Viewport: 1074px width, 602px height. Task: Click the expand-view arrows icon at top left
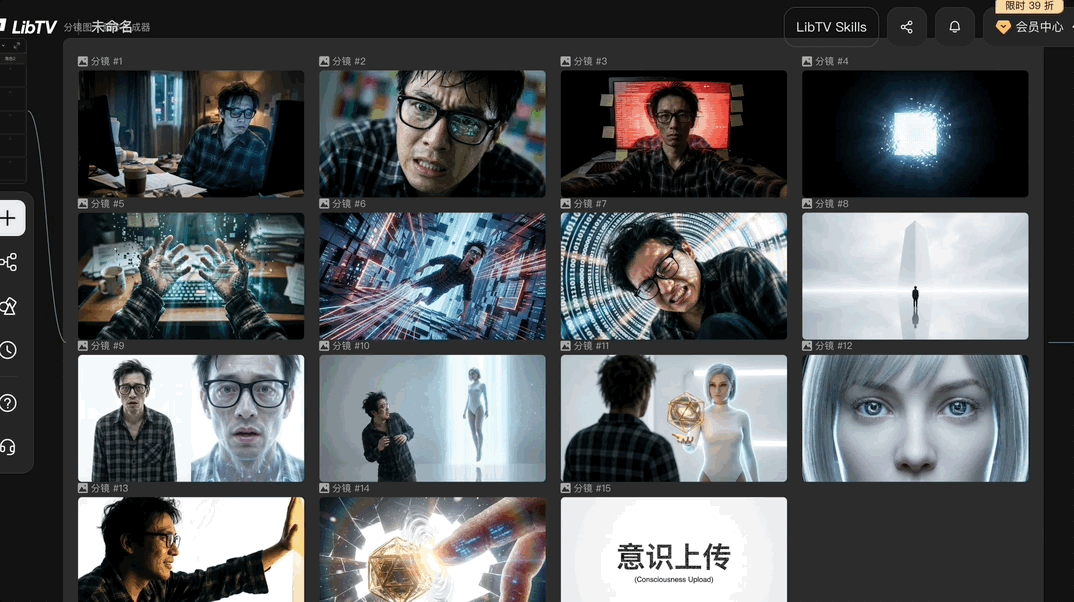[17, 45]
